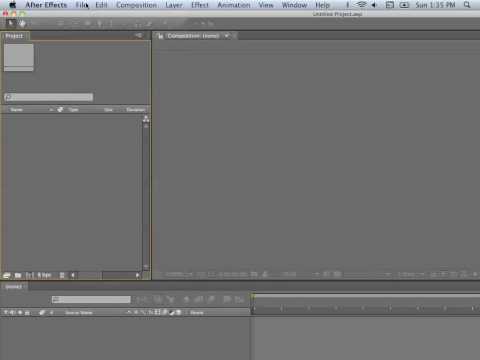Open the Help menu
Image resolution: width=480 pixels, height=360 pixels.
point(322,5)
